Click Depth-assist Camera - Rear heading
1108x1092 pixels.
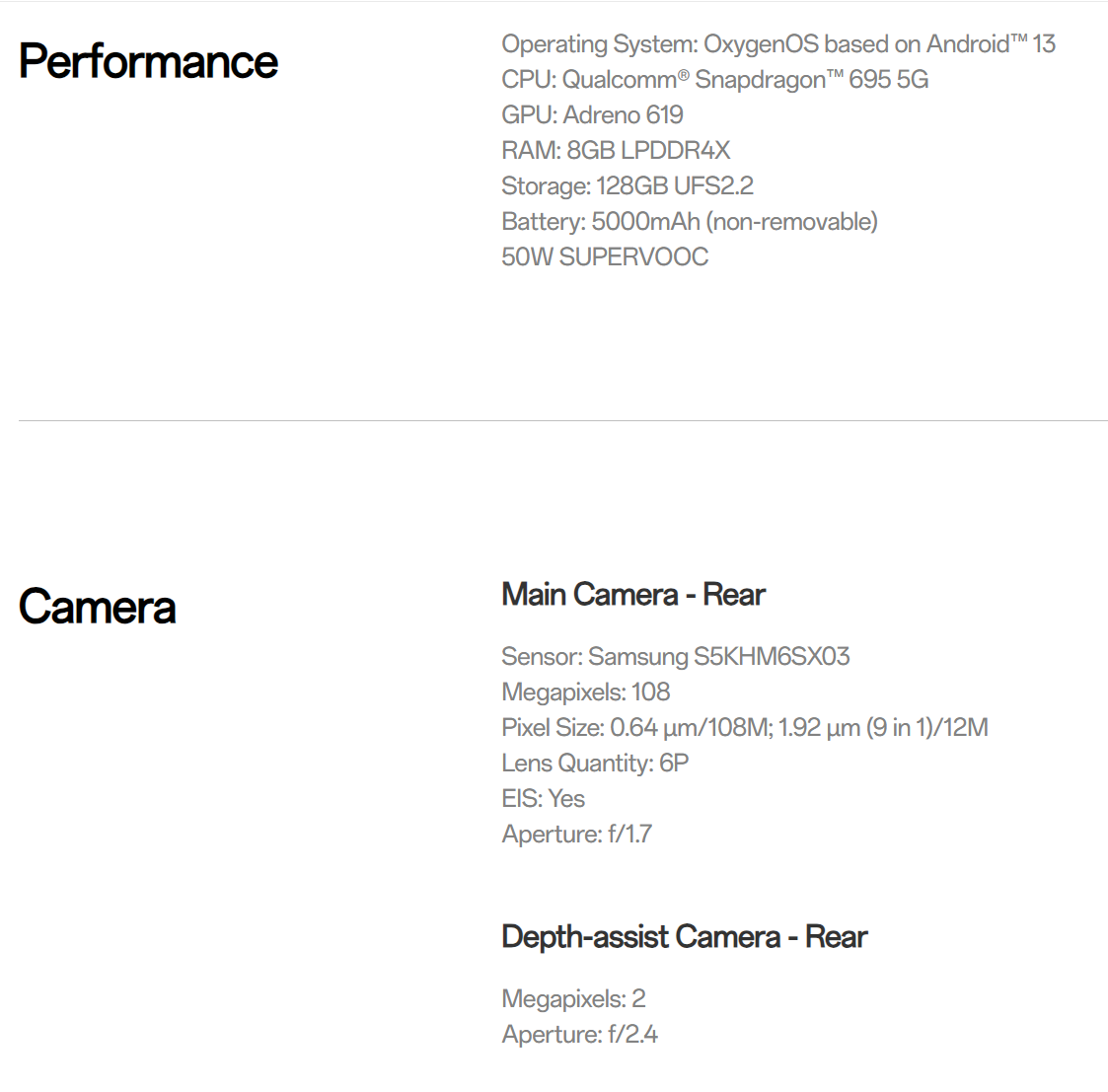coord(684,936)
